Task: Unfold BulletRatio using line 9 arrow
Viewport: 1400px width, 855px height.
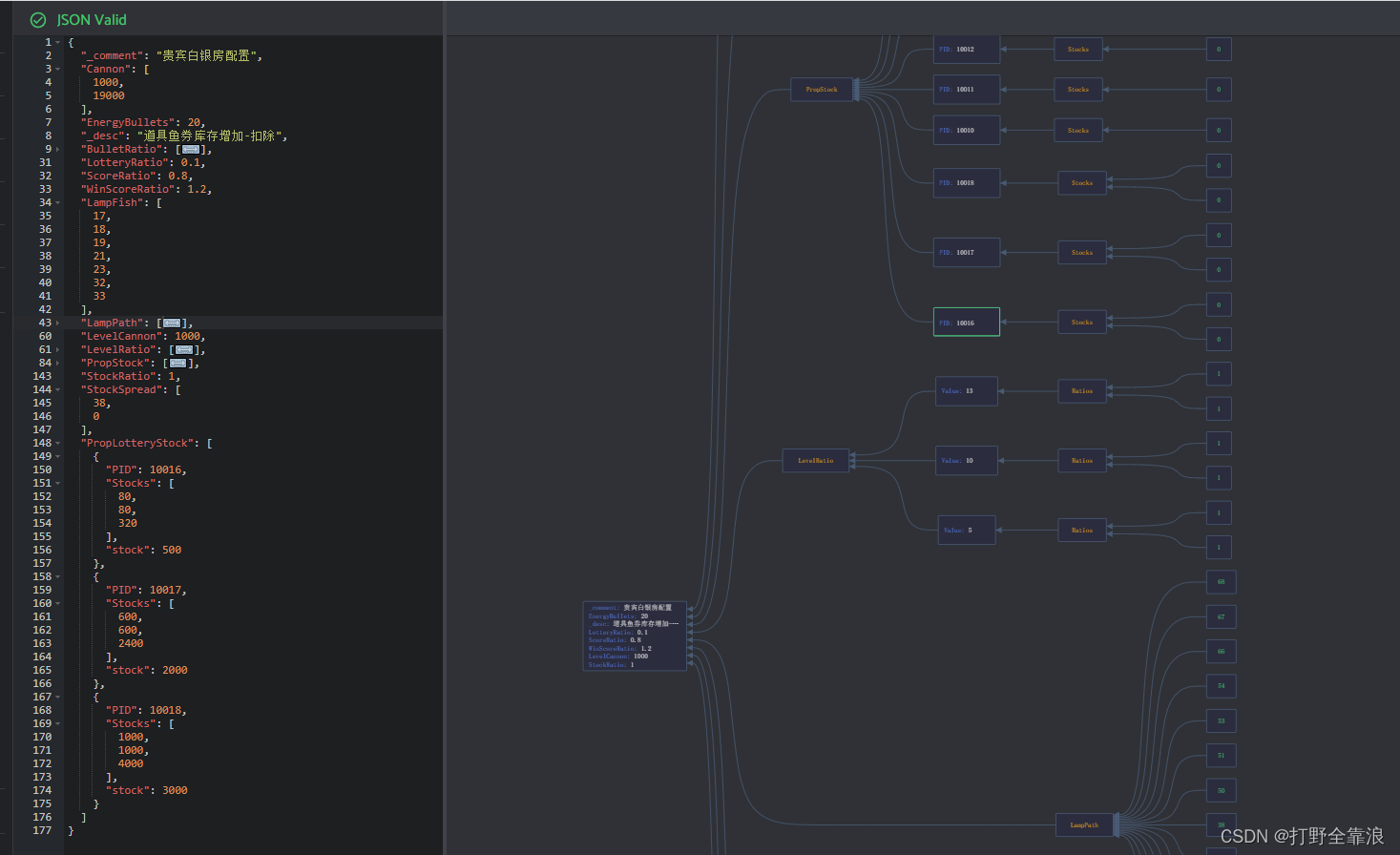Action: tap(57, 150)
